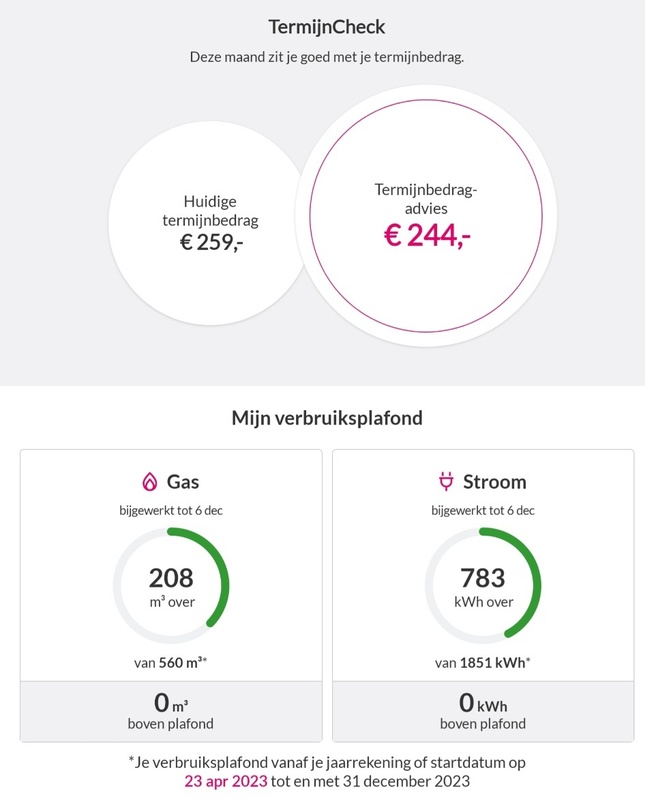645x800 pixels.
Task: Open the Termijnbedrag-advies circle
Action: click(426, 216)
